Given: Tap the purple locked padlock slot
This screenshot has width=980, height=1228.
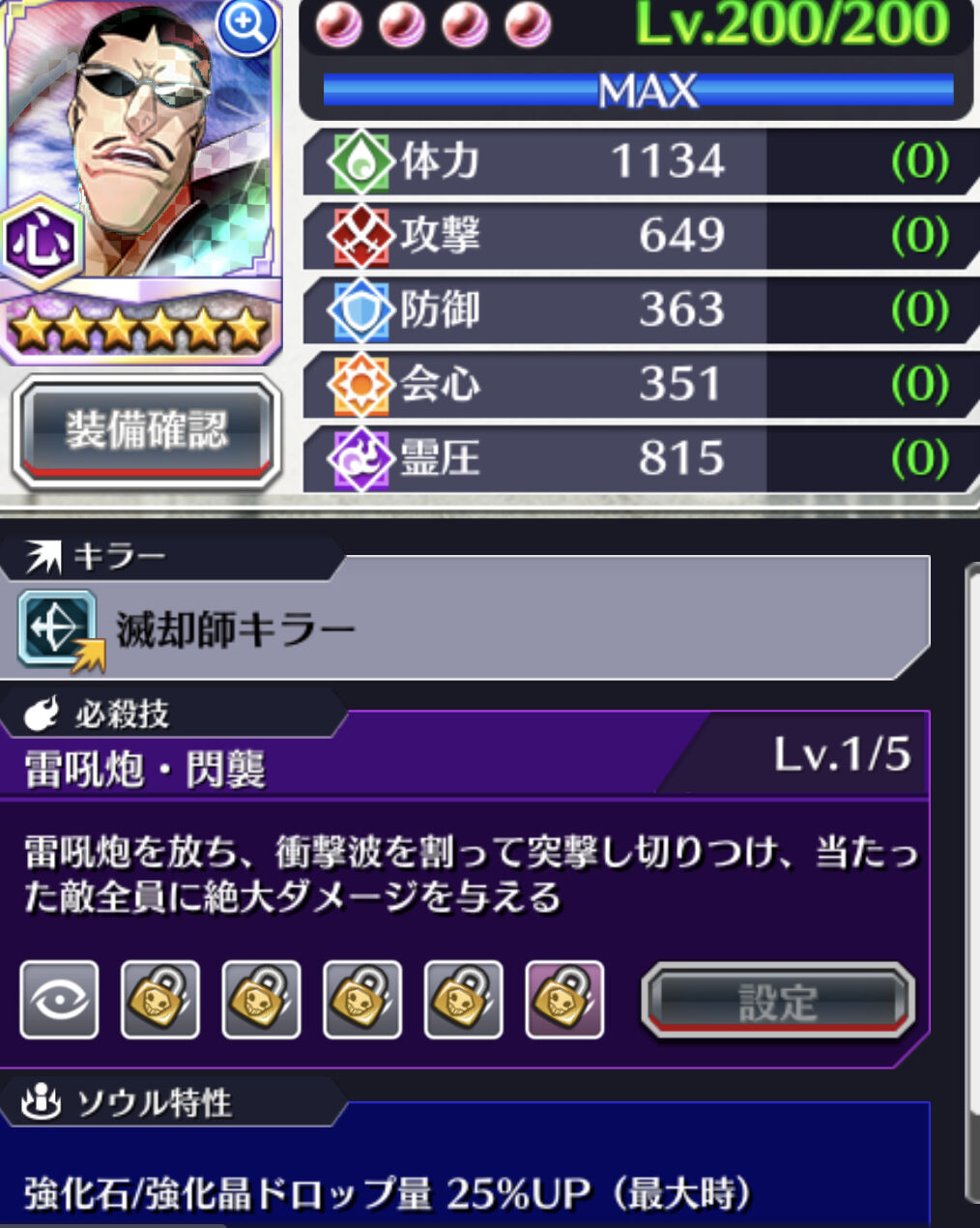Looking at the screenshot, I should (564, 1000).
